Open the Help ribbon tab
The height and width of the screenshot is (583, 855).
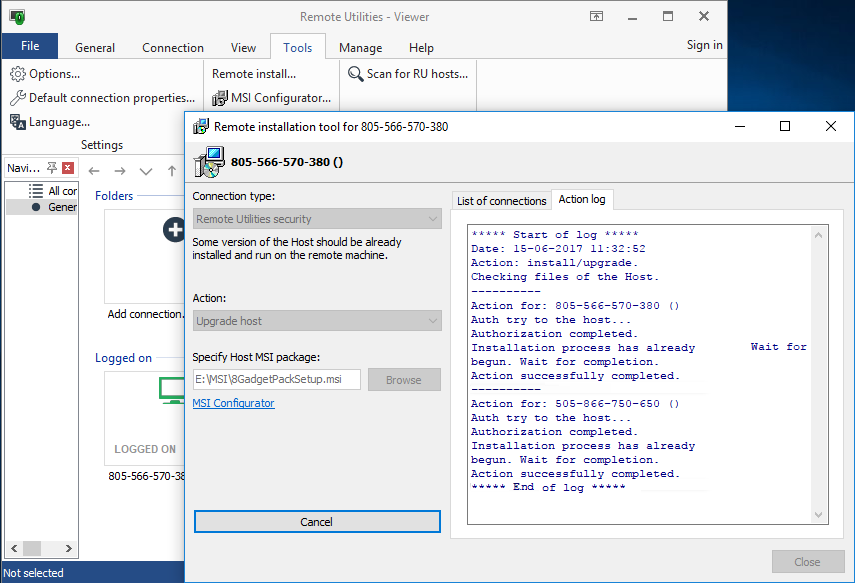pos(422,48)
